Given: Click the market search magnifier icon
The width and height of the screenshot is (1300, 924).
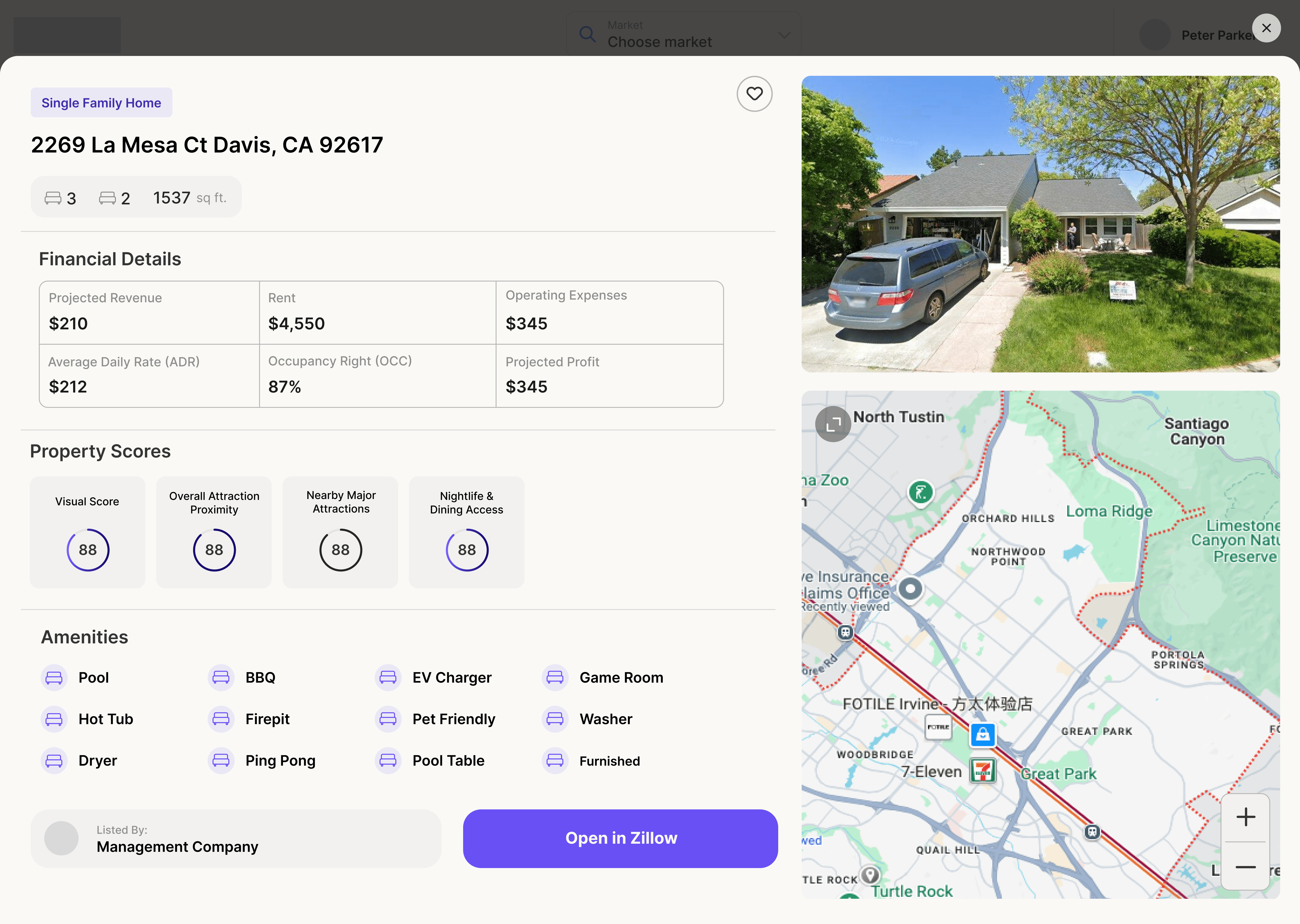Looking at the screenshot, I should pos(587,34).
